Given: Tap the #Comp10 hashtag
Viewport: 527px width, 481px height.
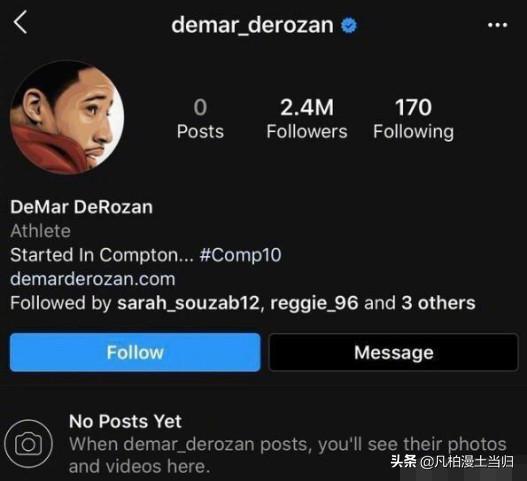Looking at the screenshot, I should 240,255.
